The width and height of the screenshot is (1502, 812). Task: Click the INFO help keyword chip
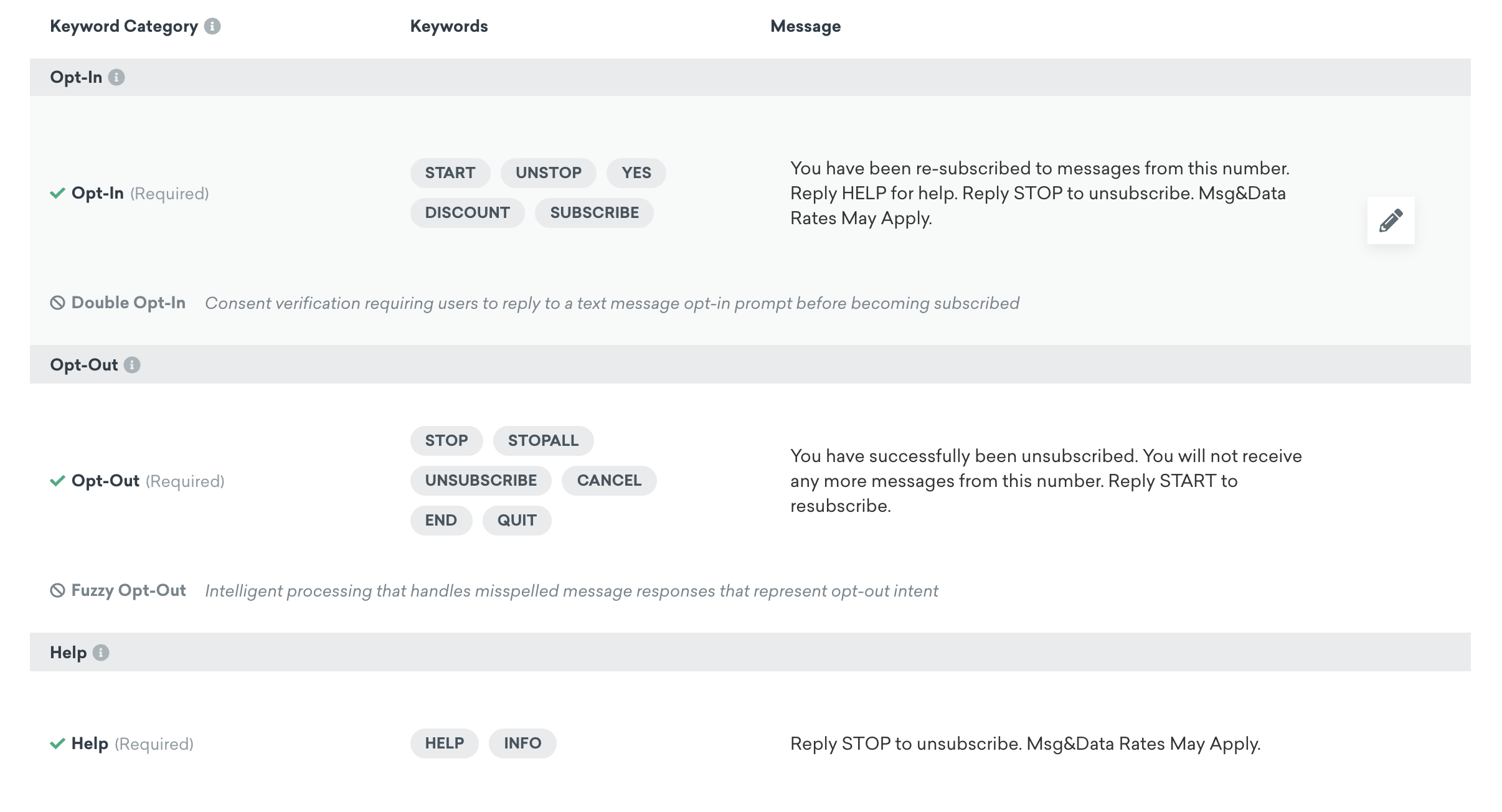click(x=522, y=744)
